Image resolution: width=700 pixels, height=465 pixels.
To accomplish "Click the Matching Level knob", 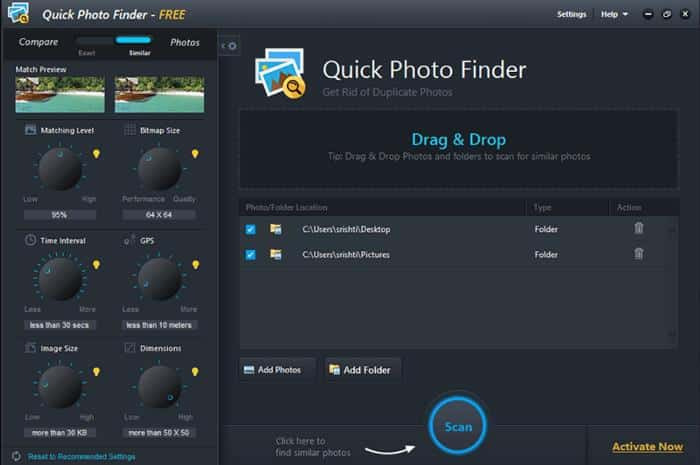I will tap(60, 169).
